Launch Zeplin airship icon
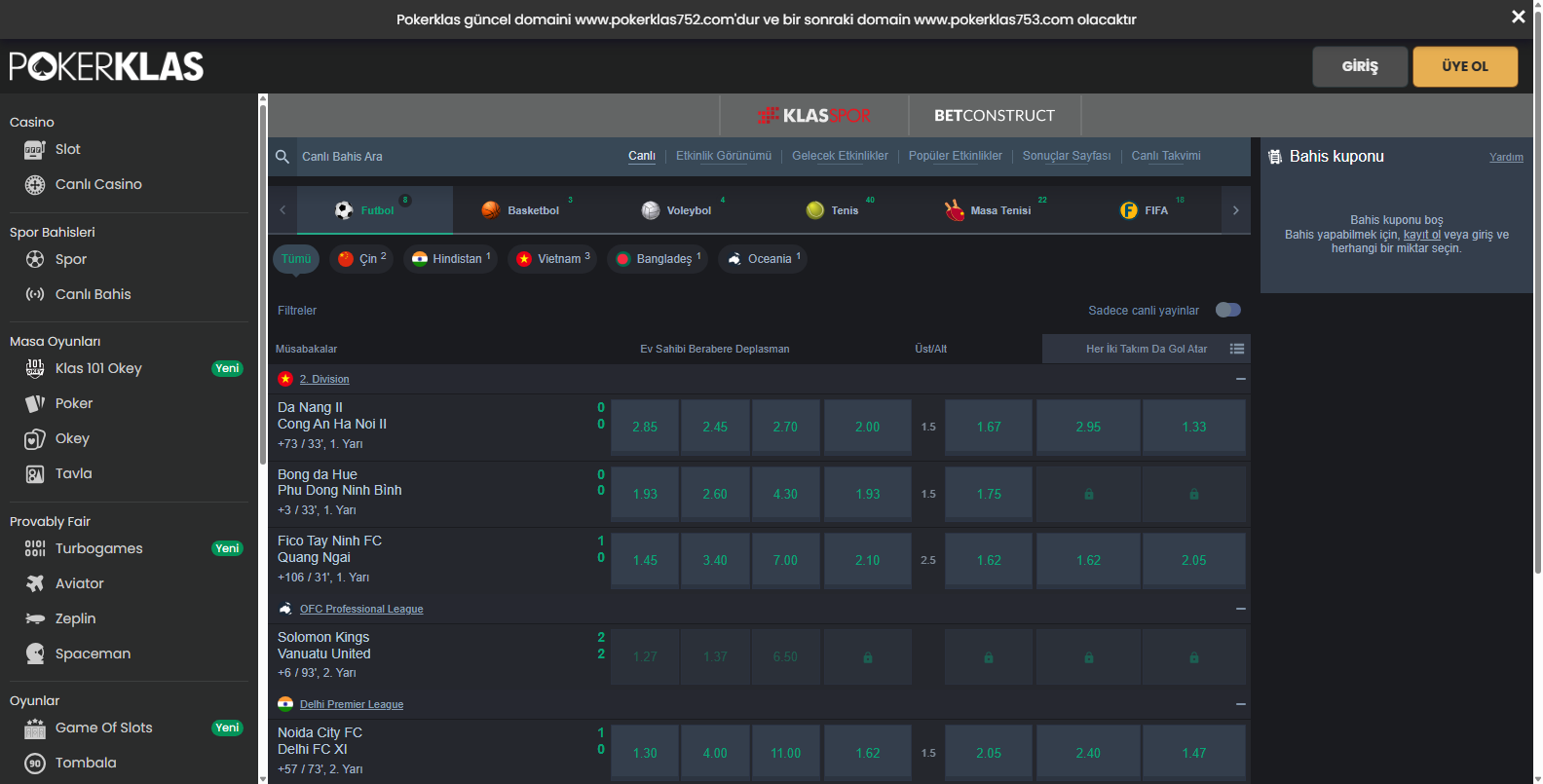Viewport: 1543px width, 784px height. pyautogui.click(x=35, y=618)
